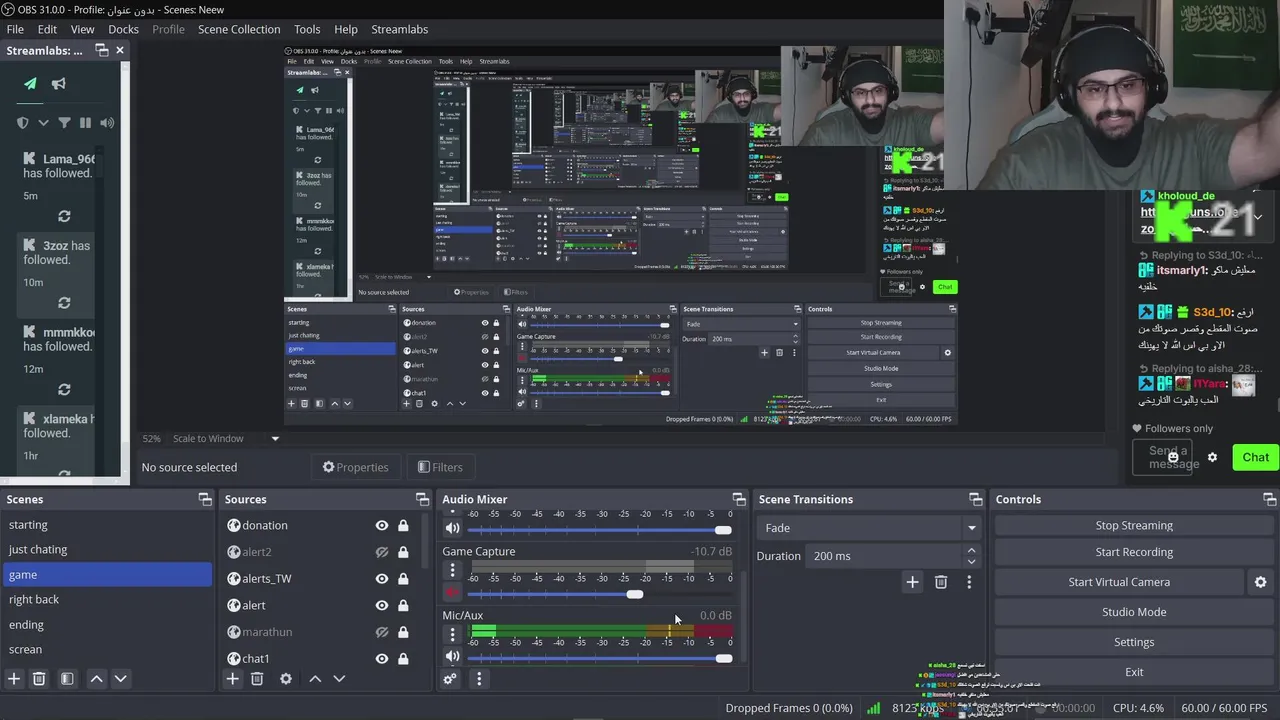
Task: Expand the Streamlabs safe-mode chevron
Action: coord(43,123)
